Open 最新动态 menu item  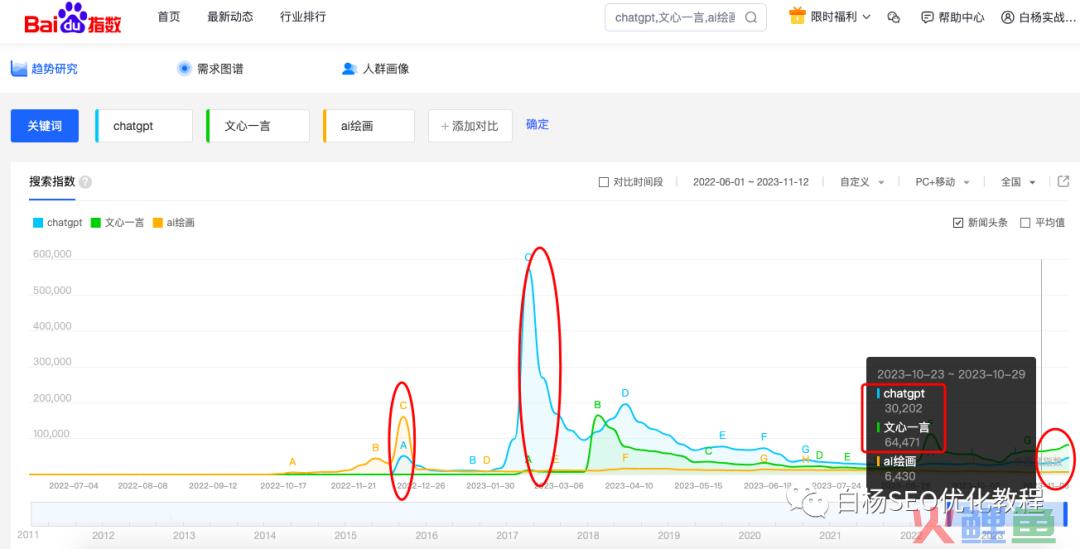click(x=230, y=17)
